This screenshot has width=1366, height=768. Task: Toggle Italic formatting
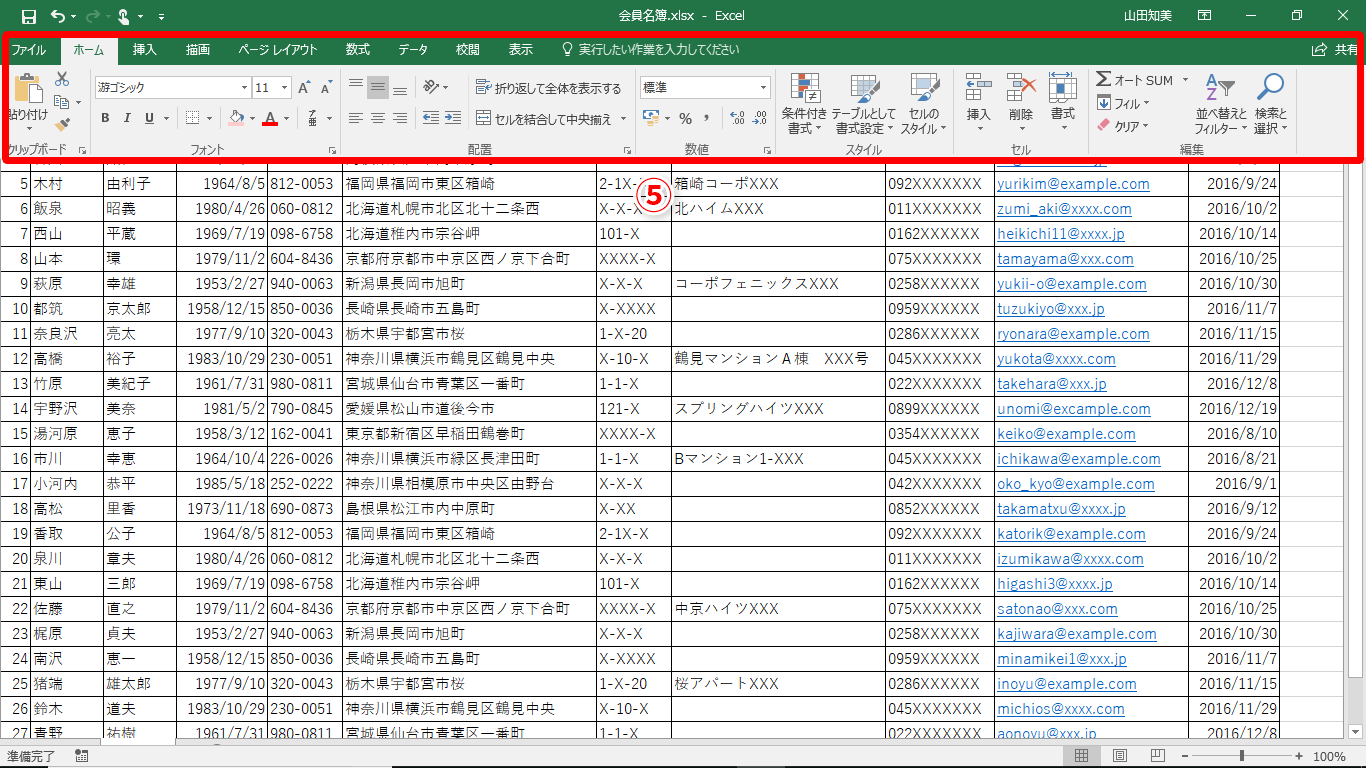click(x=127, y=118)
